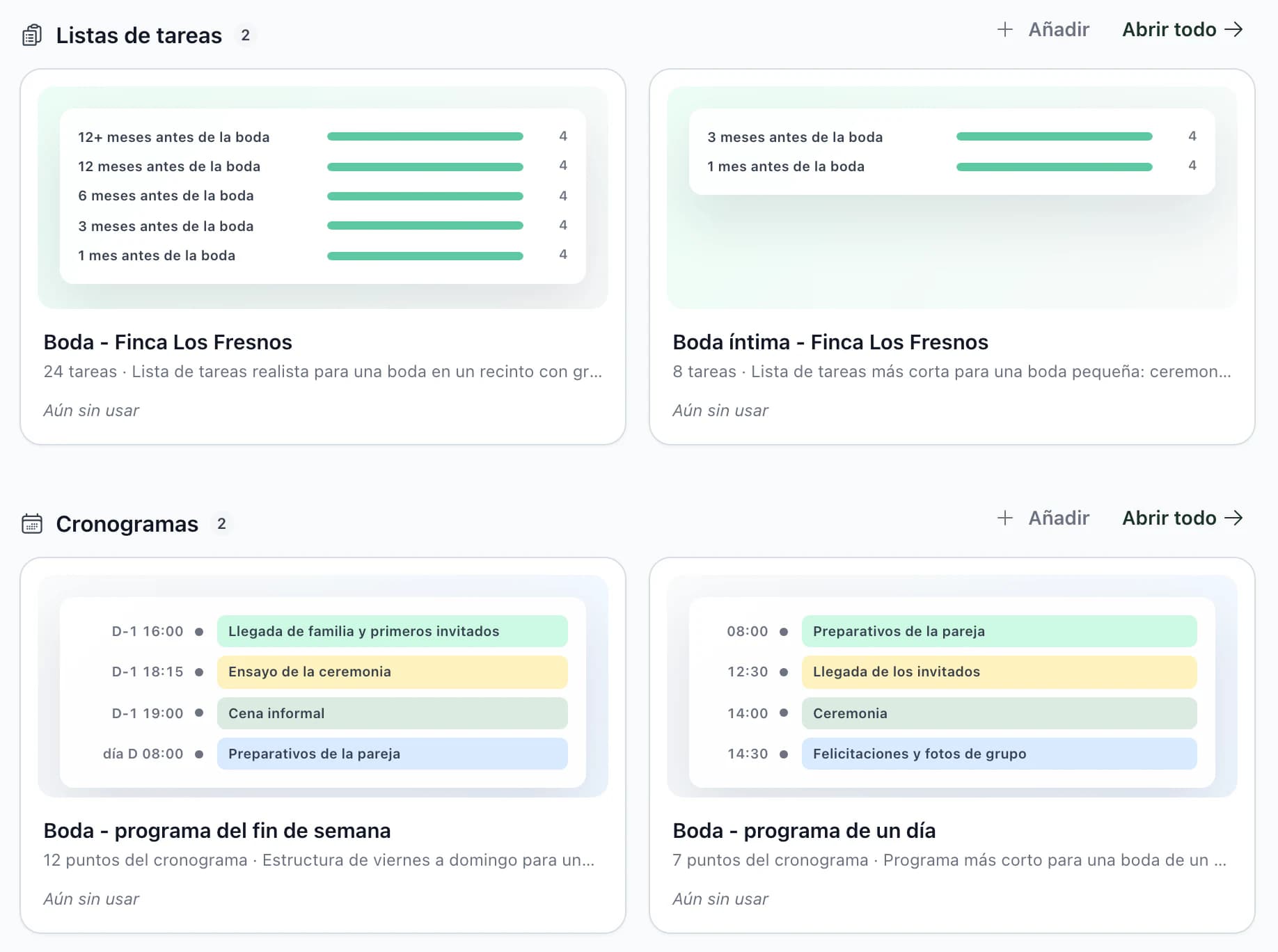Click the calendar icon beside Cronogramas
Screen dimensions: 1278x952
click(32, 523)
